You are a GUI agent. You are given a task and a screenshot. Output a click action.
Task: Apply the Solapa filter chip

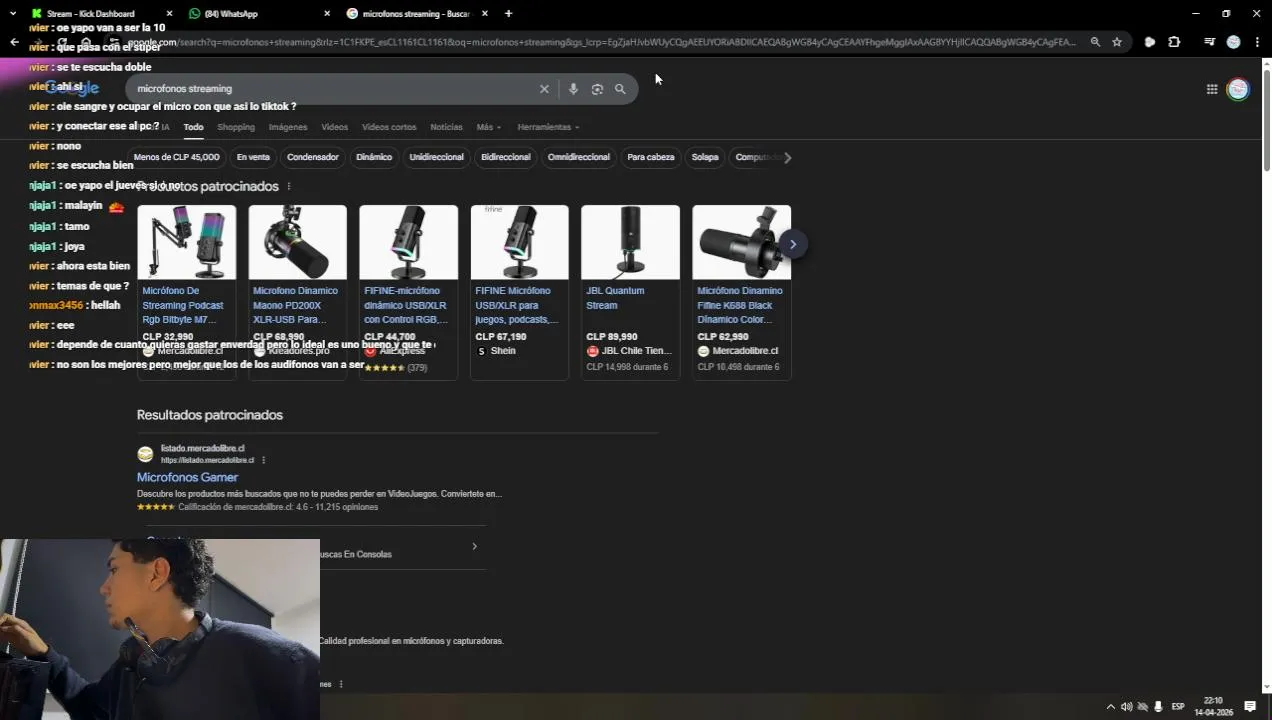tap(705, 157)
